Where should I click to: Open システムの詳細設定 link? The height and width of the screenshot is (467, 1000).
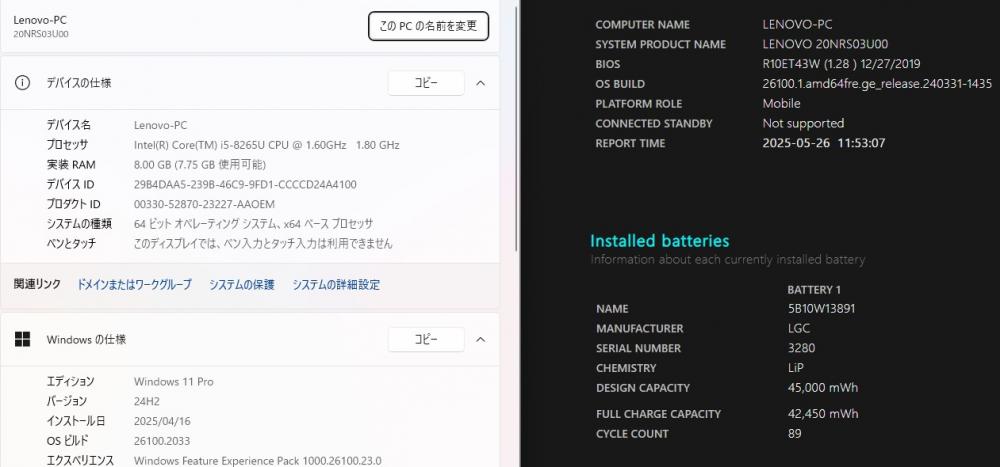point(336,285)
